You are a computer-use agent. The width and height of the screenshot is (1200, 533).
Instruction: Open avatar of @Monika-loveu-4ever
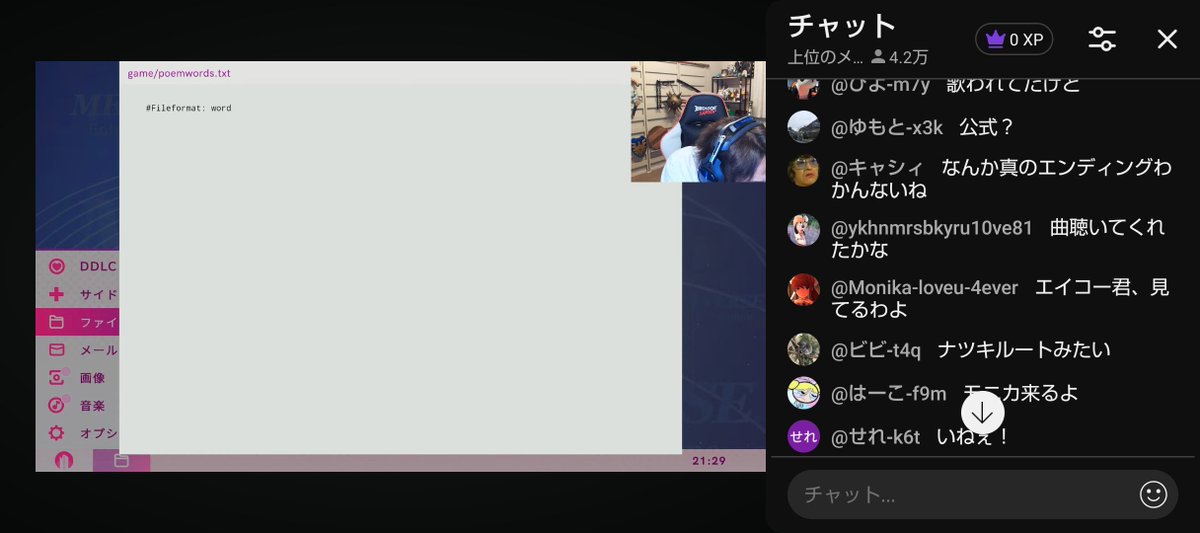(804, 290)
